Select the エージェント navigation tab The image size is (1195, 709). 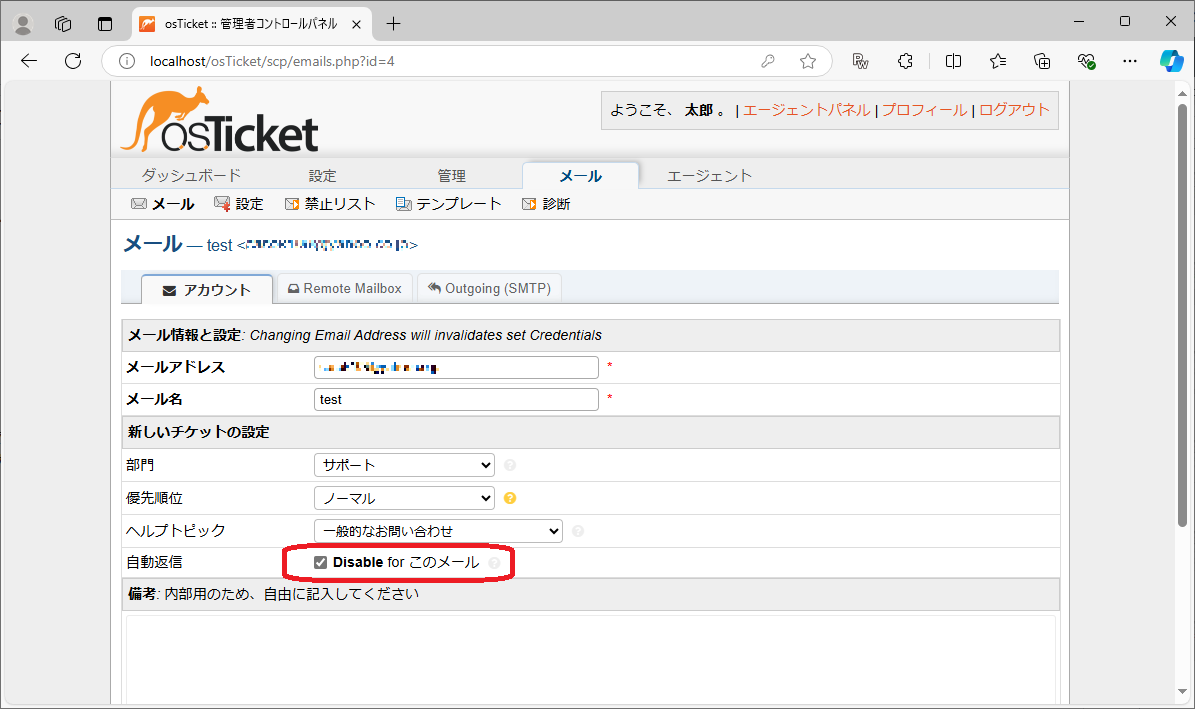click(710, 175)
